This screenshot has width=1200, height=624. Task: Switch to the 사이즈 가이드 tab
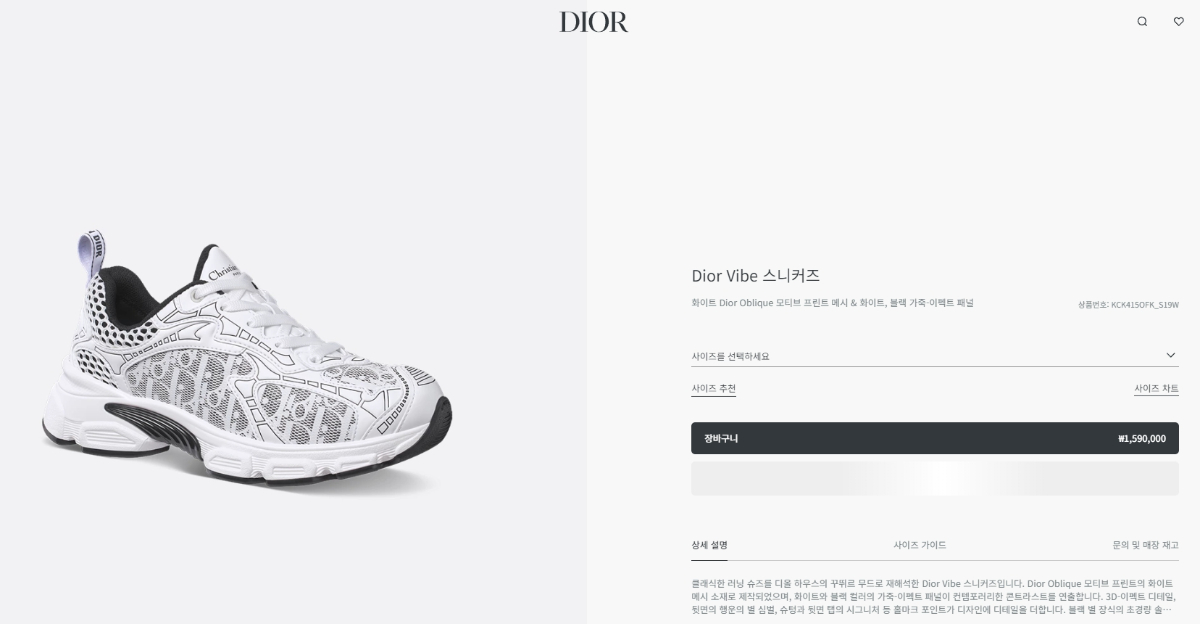(x=920, y=545)
